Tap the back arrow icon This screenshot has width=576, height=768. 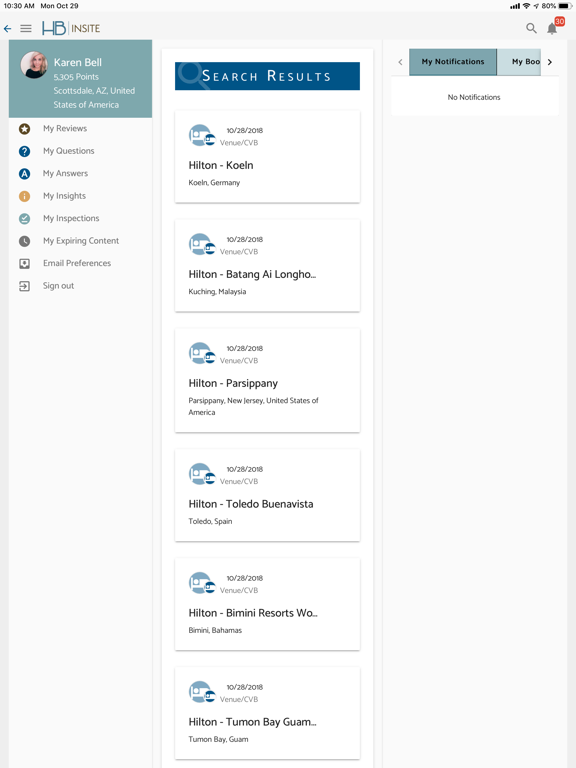click(7, 28)
